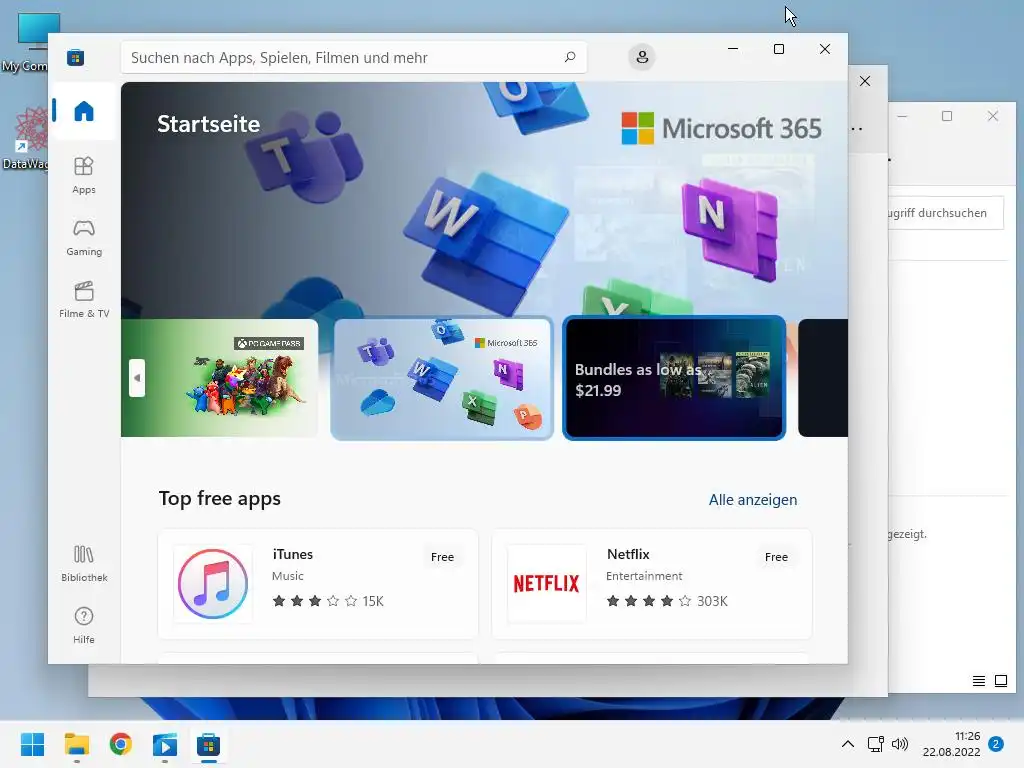Viewport: 1024px width, 768px height.
Task: Open the notification badge showing 2
Action: [996, 744]
